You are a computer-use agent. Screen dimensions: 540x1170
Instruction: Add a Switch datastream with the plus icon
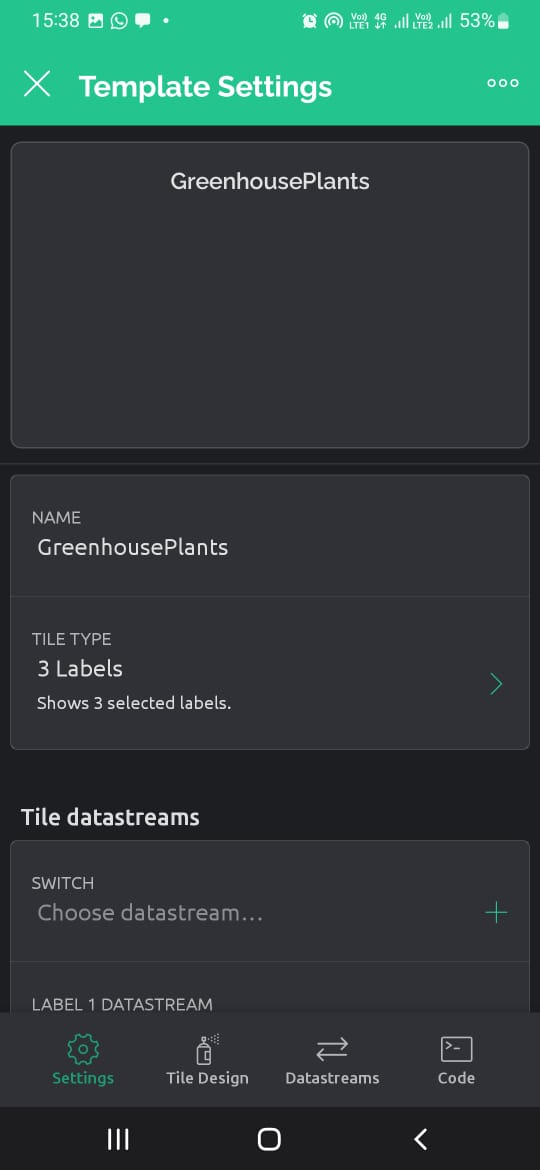click(x=496, y=913)
